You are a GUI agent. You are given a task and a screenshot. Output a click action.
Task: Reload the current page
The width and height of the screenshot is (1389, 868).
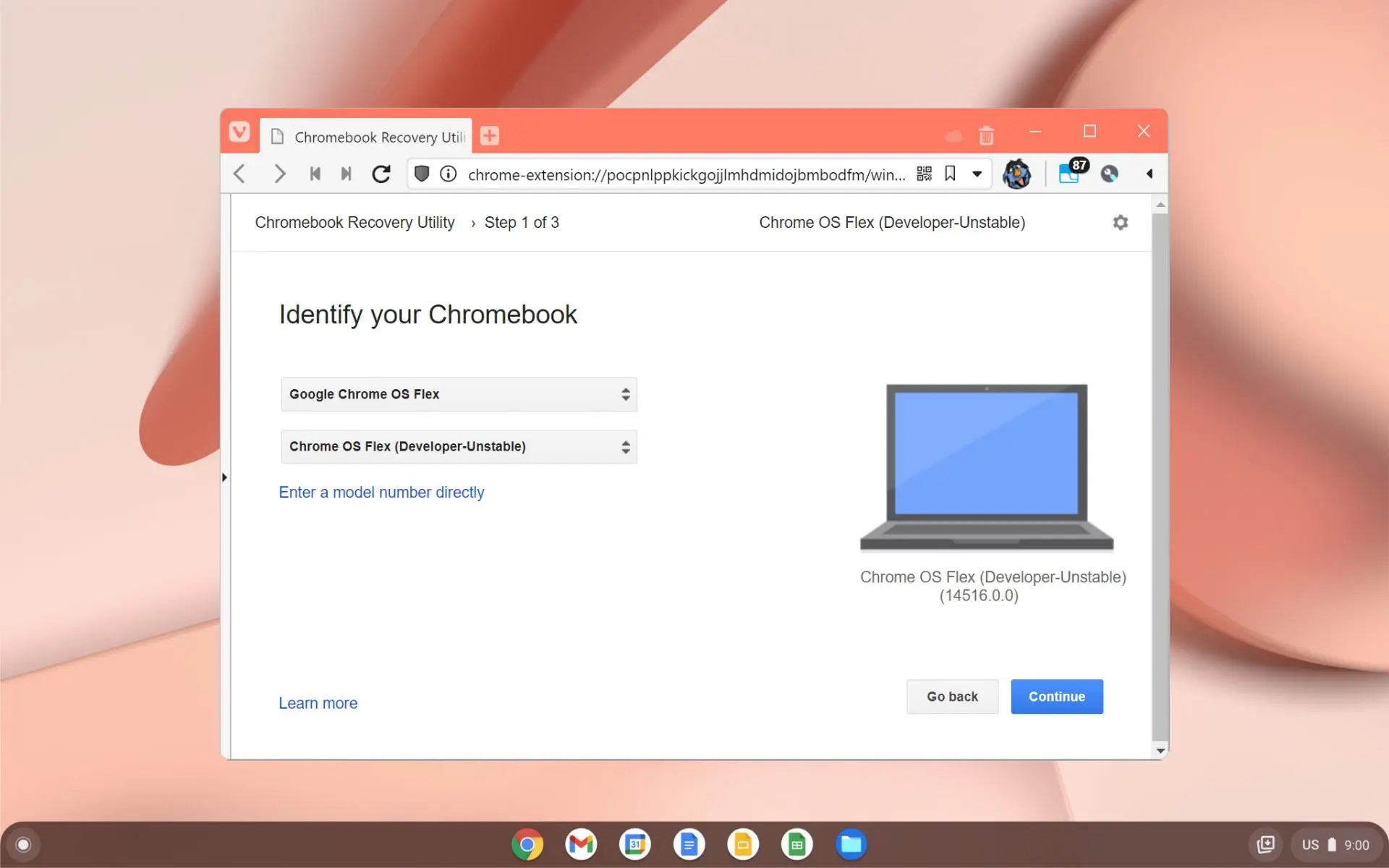381,174
